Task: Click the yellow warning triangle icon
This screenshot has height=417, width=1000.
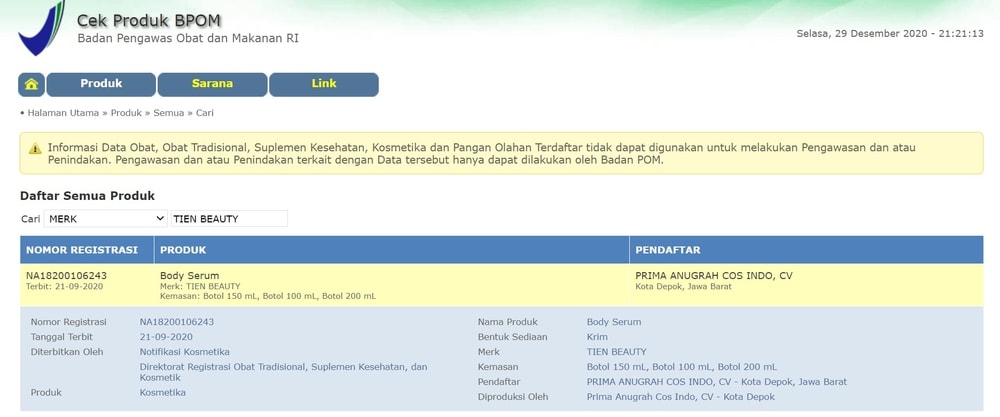Action: click(35, 149)
